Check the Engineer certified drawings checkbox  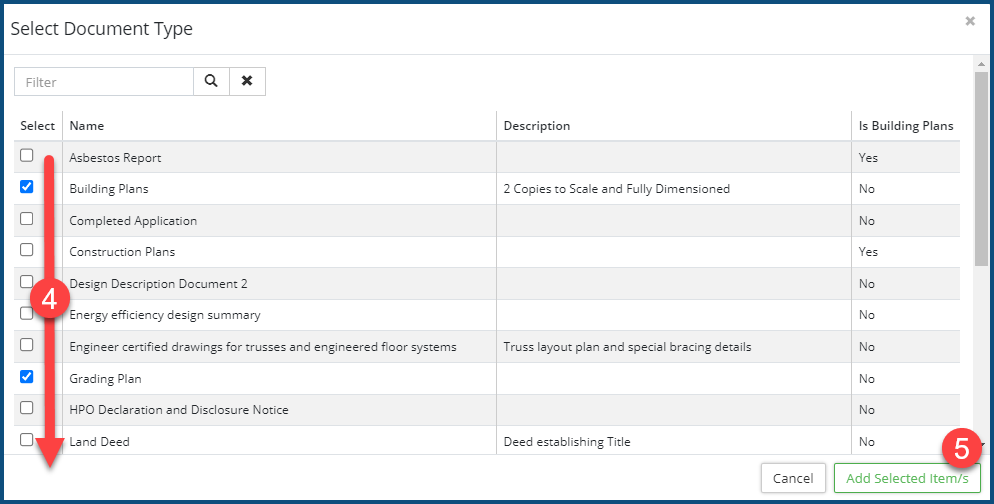point(27,345)
